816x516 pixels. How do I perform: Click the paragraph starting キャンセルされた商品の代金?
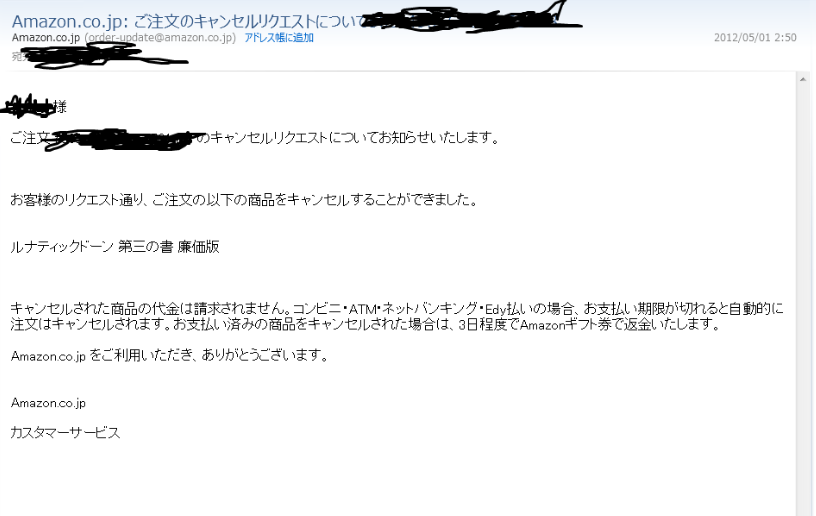pos(397,316)
